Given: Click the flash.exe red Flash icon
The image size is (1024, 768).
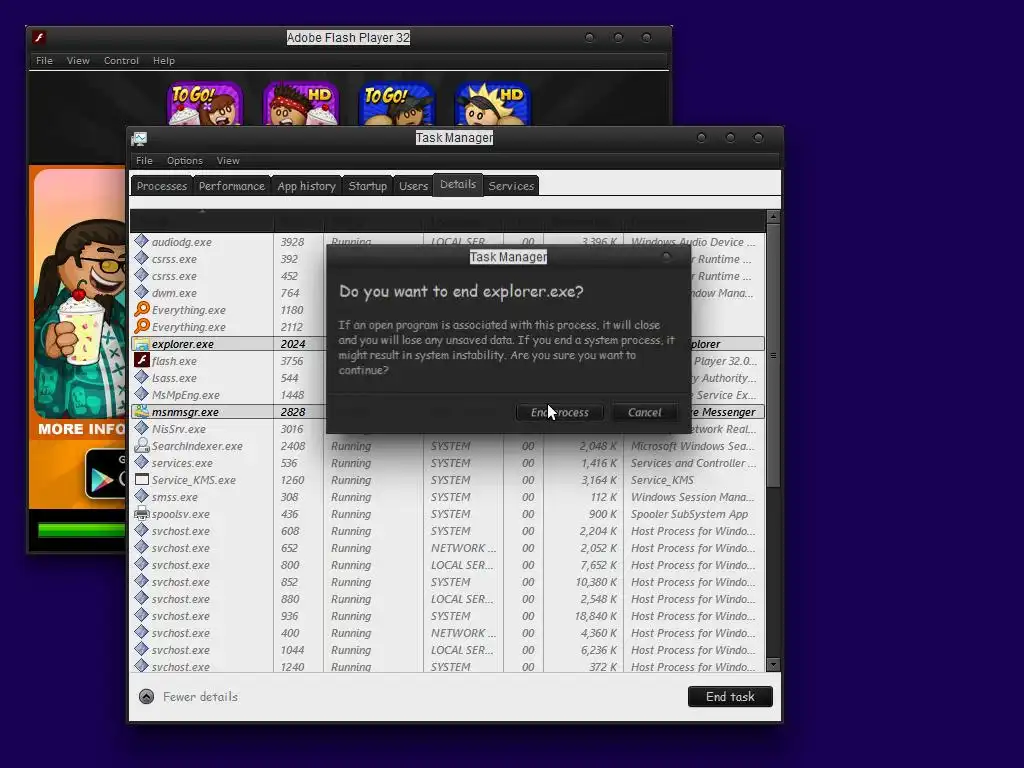Looking at the screenshot, I should click(x=142, y=360).
